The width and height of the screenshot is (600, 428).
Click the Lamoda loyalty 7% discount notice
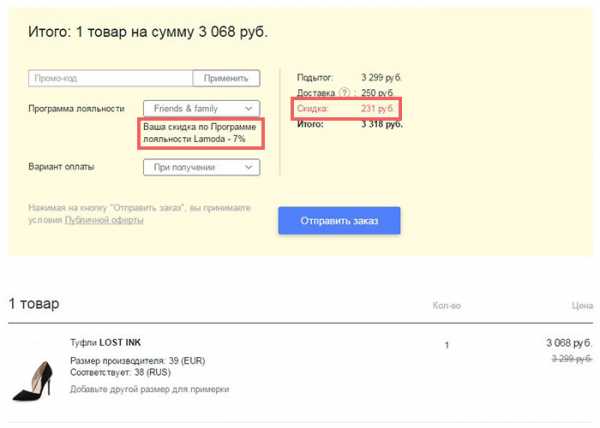[x=202, y=134]
